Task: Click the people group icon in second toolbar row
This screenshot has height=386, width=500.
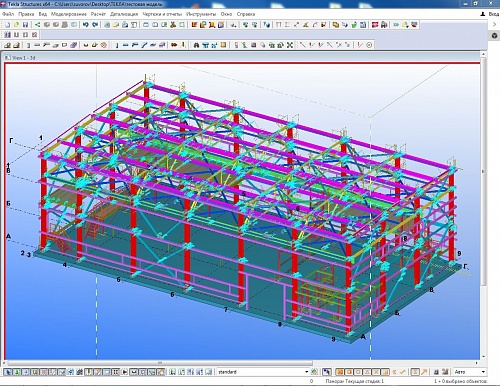Action: coord(7,35)
